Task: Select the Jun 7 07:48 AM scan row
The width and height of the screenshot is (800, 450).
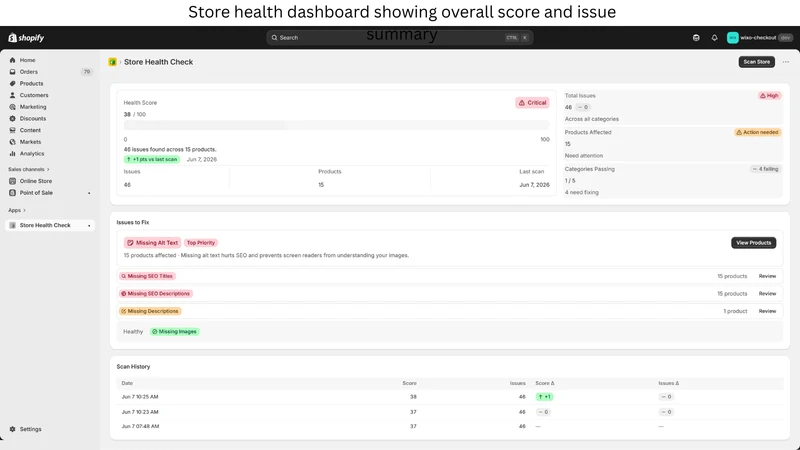Action: pyautogui.click(x=449, y=427)
